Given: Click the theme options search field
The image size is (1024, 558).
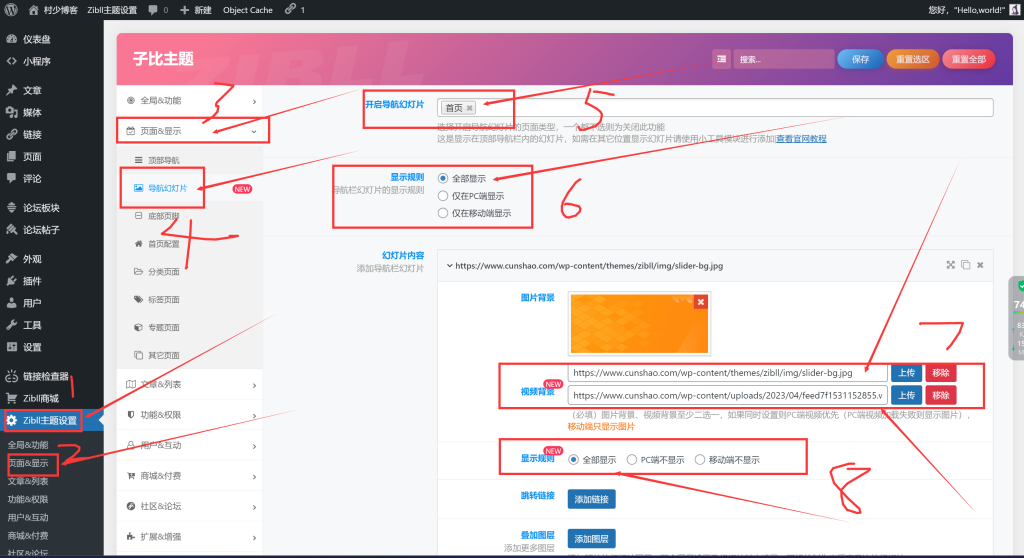Looking at the screenshot, I should click(784, 59).
